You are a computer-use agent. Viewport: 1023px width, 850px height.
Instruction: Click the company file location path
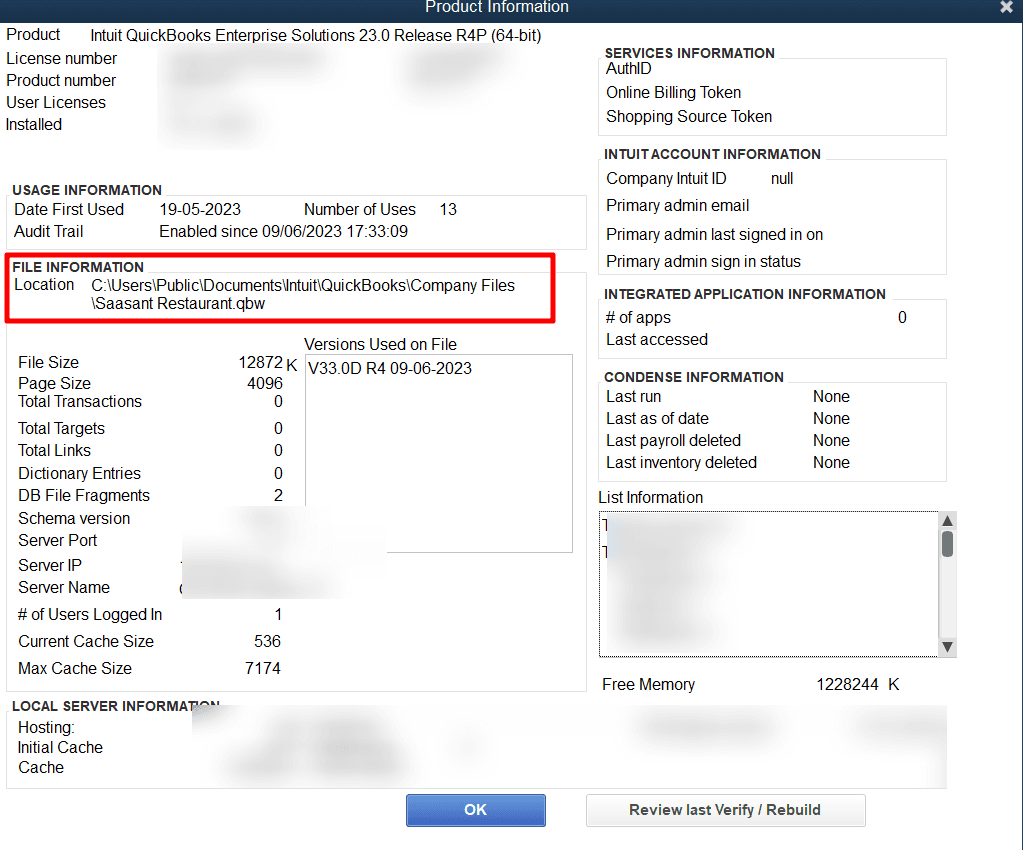[303, 294]
